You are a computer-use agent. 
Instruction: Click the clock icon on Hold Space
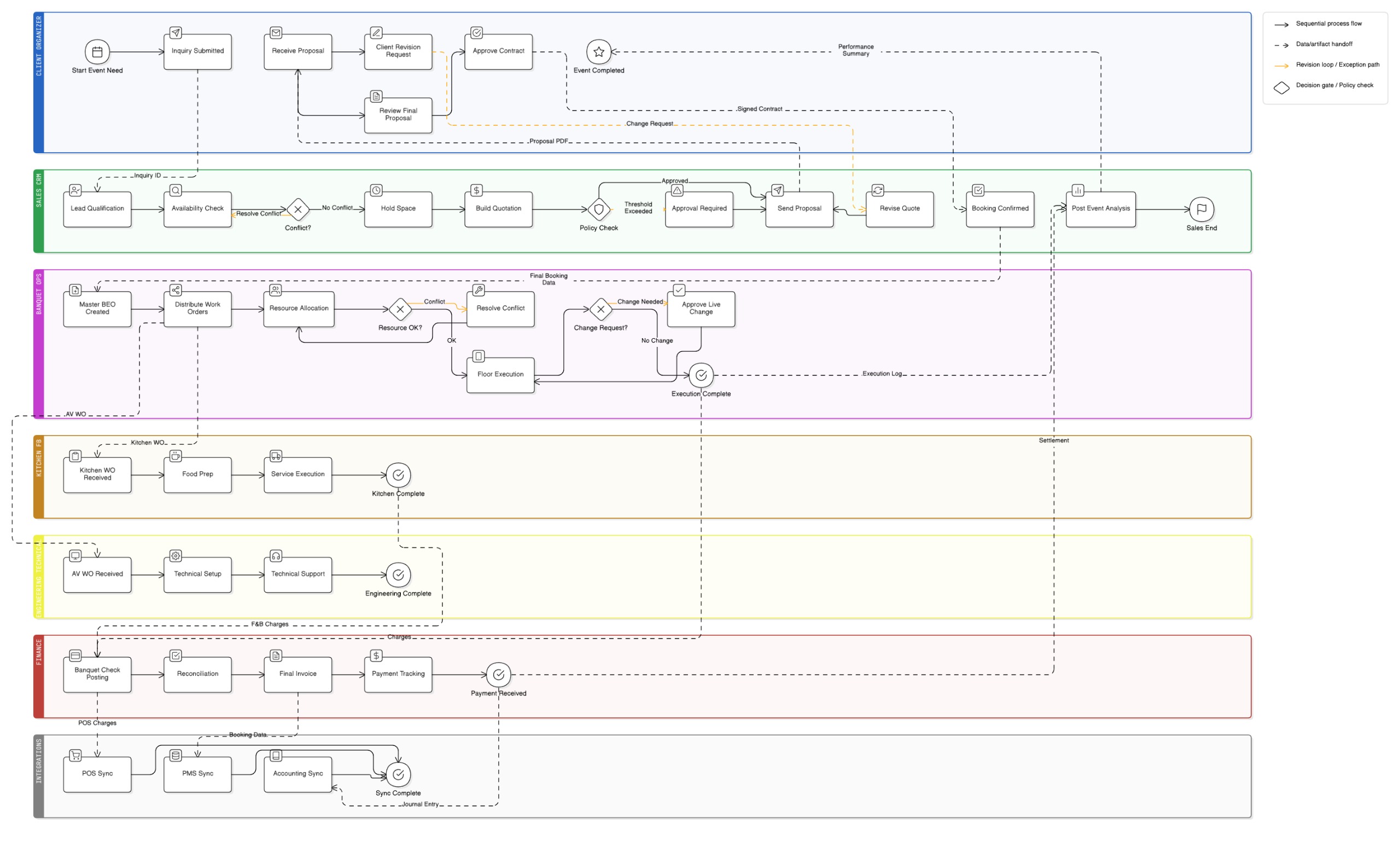pos(376,190)
